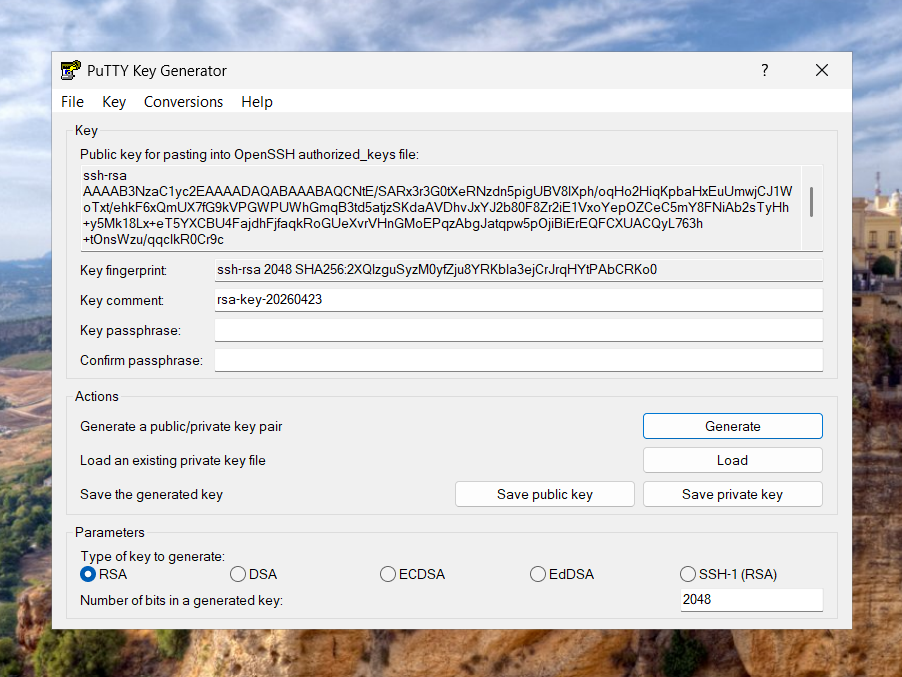This screenshot has width=902, height=677.
Task: Open the Help menu
Action: click(x=257, y=102)
